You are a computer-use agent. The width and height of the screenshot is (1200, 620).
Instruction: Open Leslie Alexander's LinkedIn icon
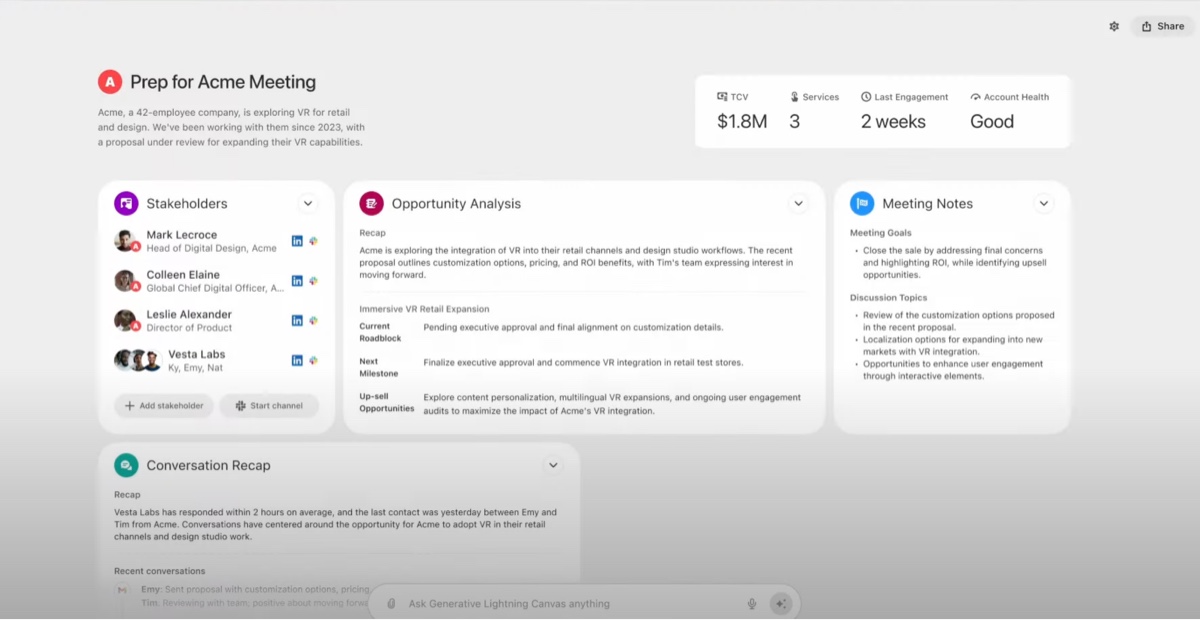[297, 321]
